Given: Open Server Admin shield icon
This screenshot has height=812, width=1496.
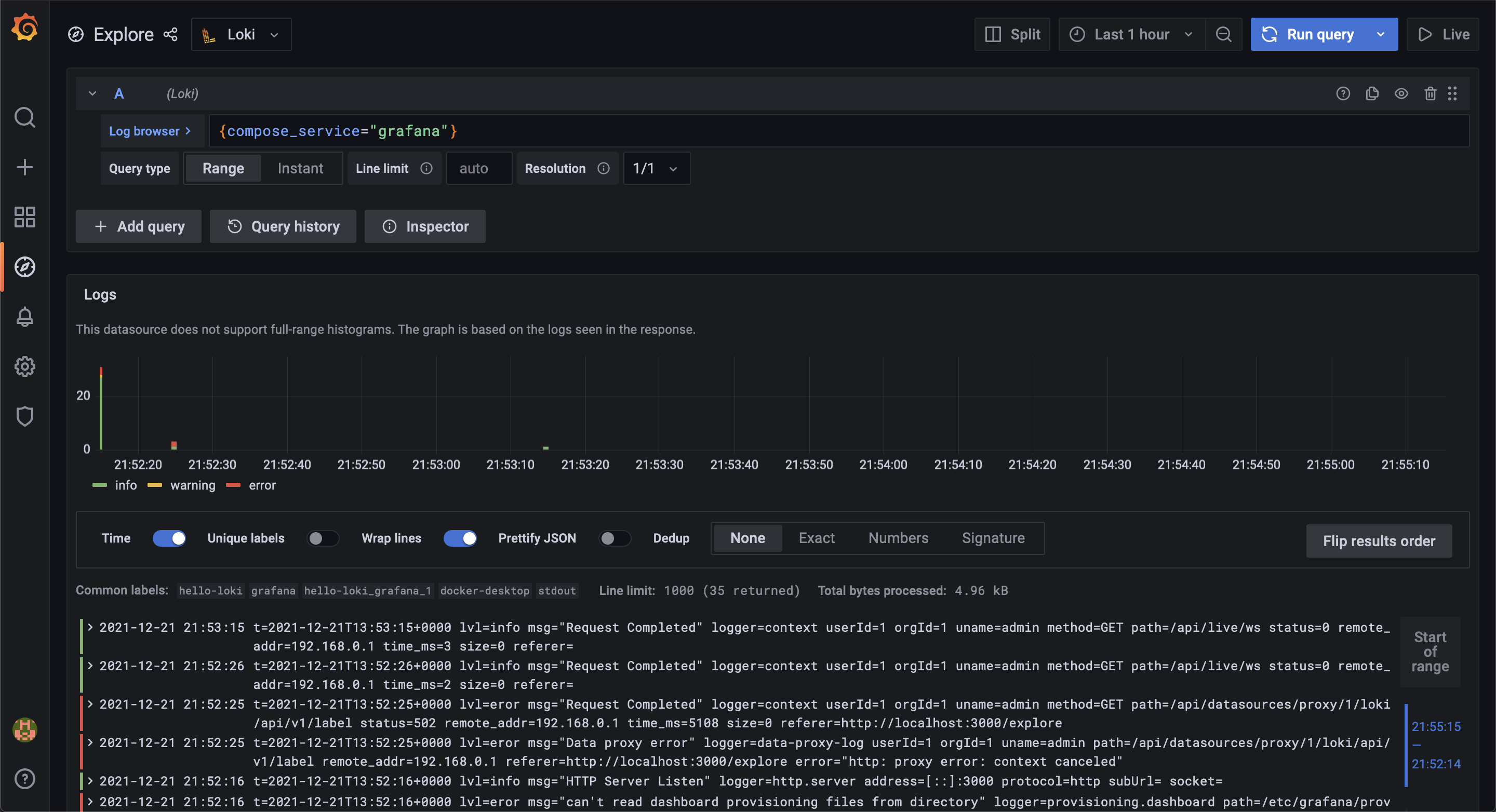Looking at the screenshot, I should point(24,416).
